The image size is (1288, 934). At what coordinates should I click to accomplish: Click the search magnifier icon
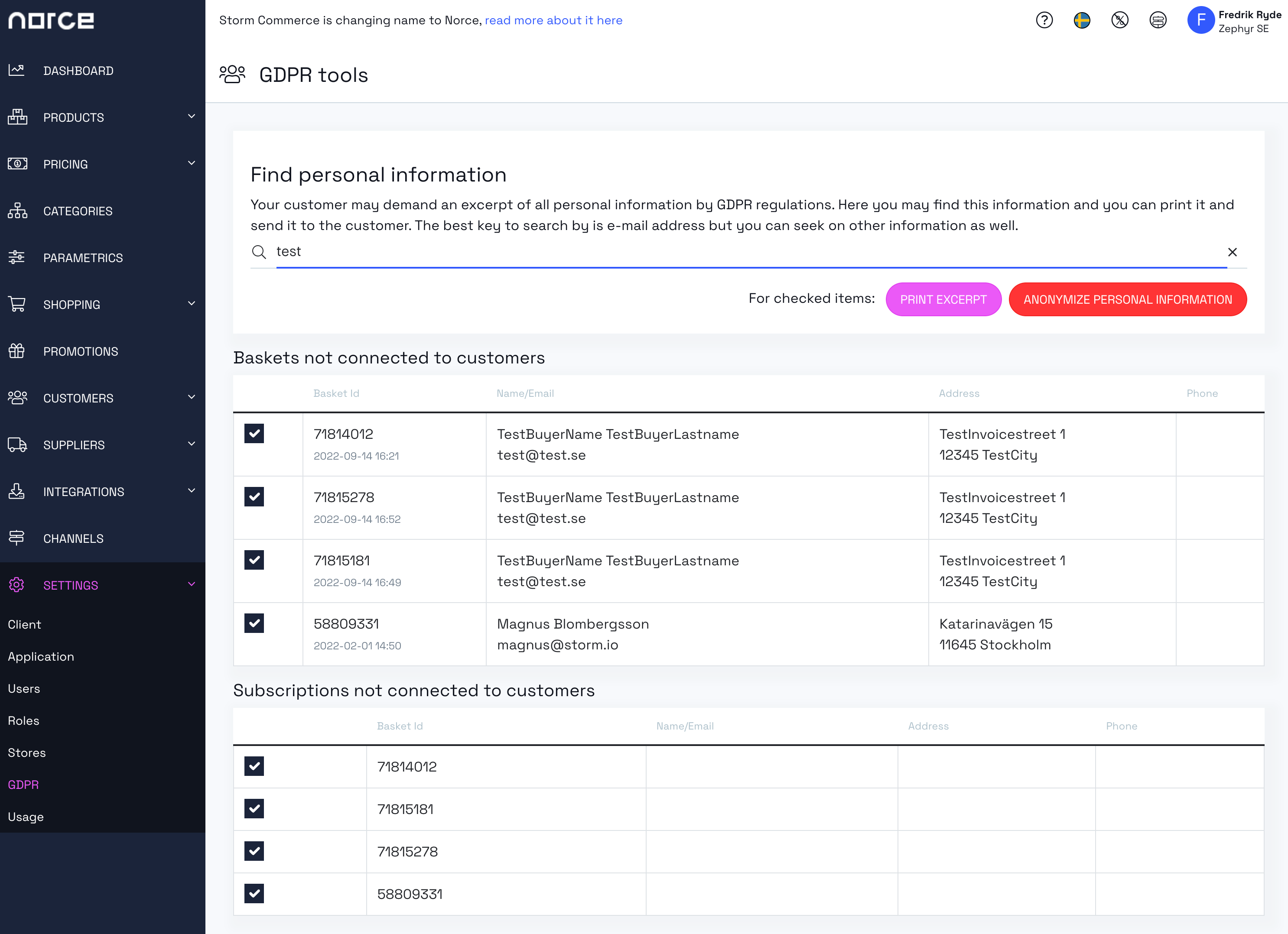(x=259, y=252)
